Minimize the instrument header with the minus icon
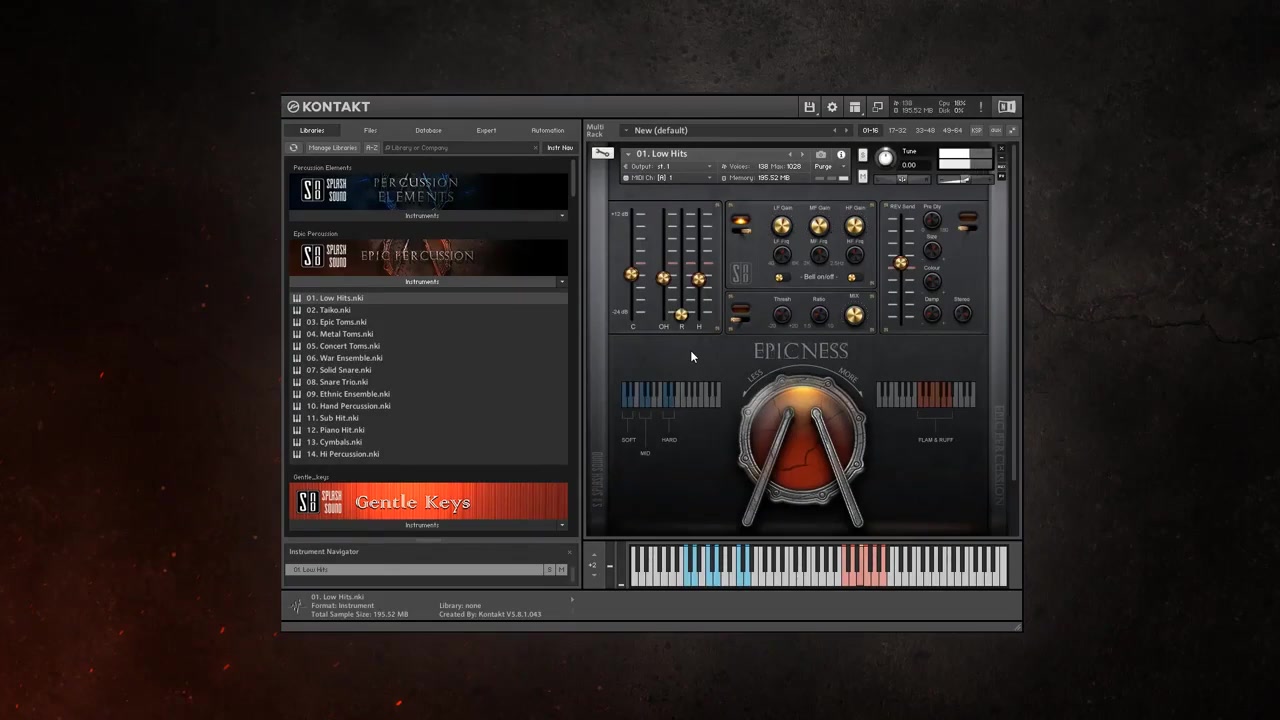 coord(1001,158)
